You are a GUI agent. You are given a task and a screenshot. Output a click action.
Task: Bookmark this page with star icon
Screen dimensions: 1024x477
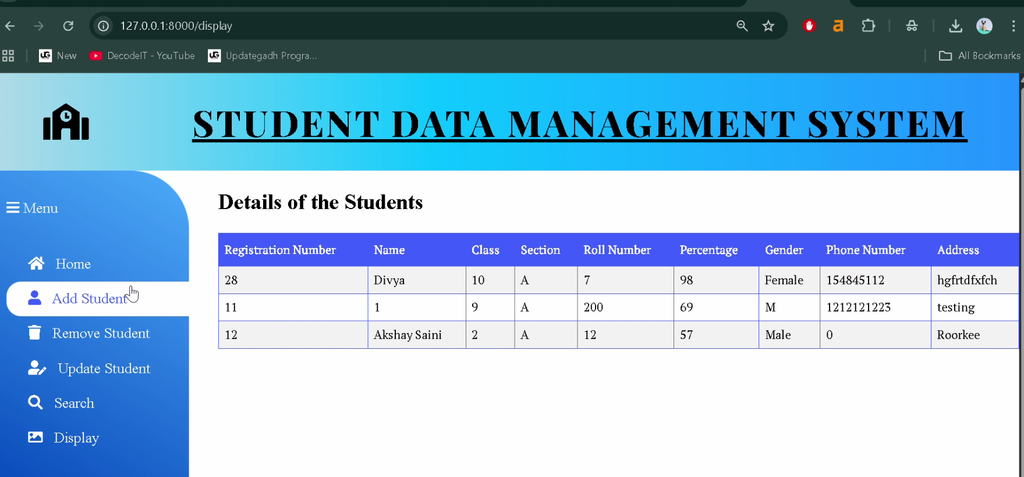pyautogui.click(x=769, y=26)
